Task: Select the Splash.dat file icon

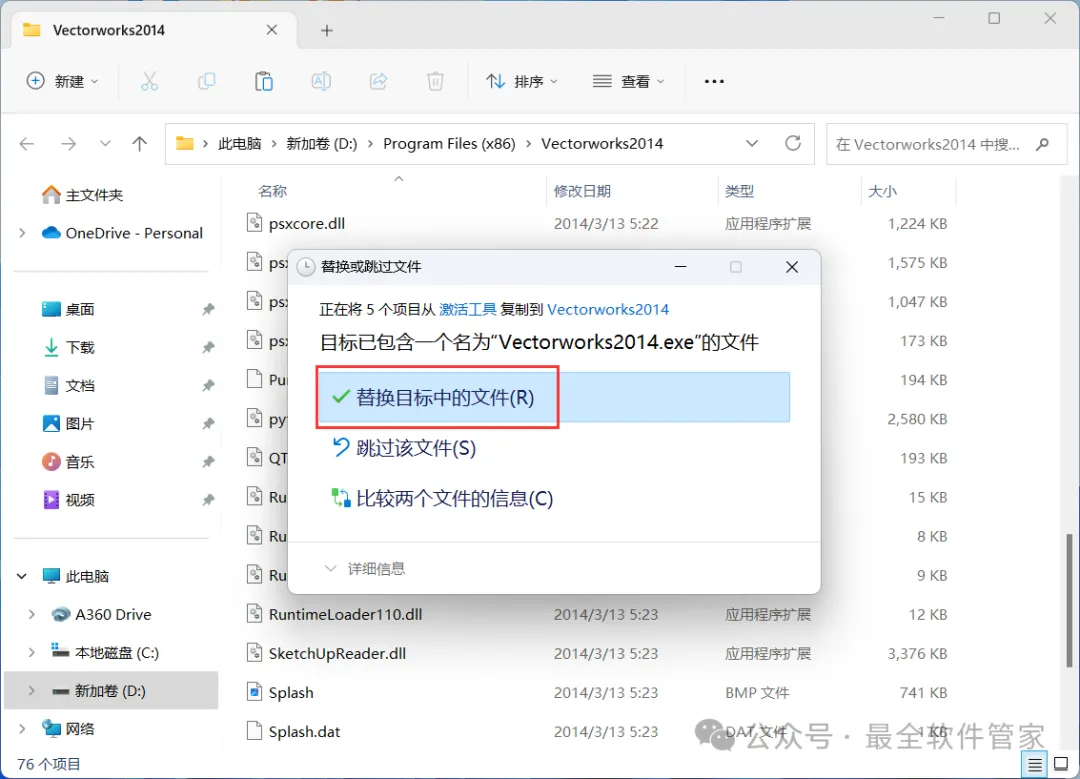Action: click(255, 731)
